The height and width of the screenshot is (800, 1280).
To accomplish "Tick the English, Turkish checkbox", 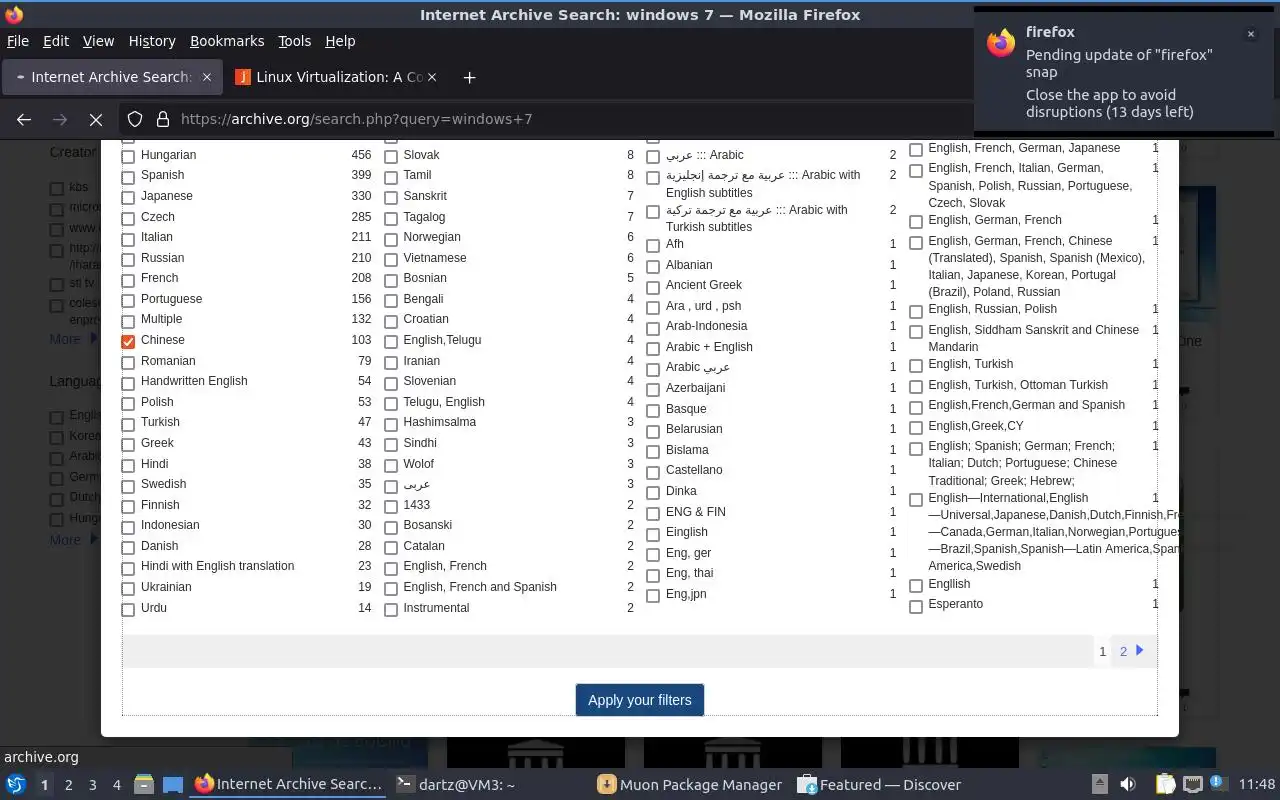I will [916, 365].
